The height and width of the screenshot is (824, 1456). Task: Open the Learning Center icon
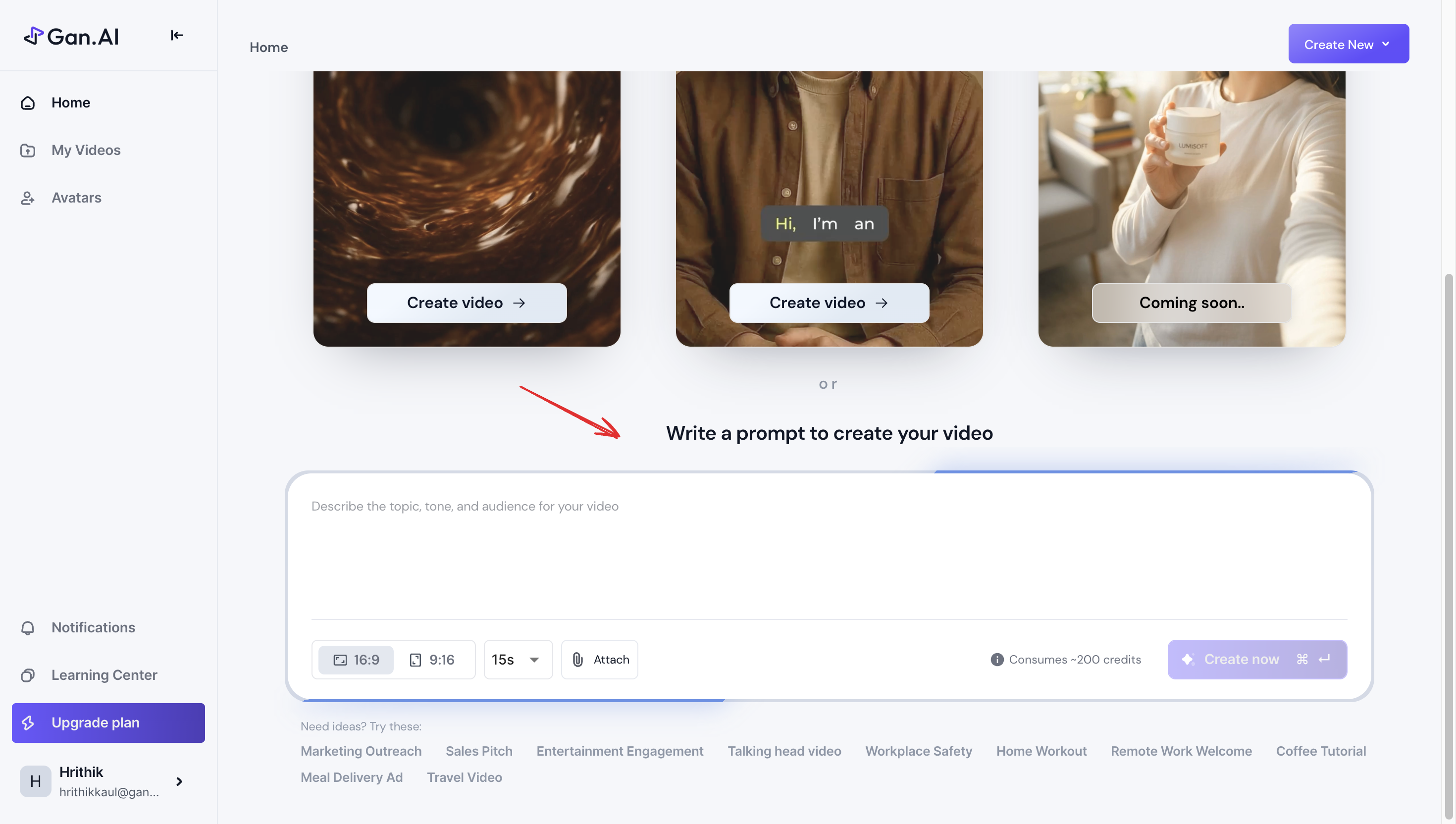point(27,674)
